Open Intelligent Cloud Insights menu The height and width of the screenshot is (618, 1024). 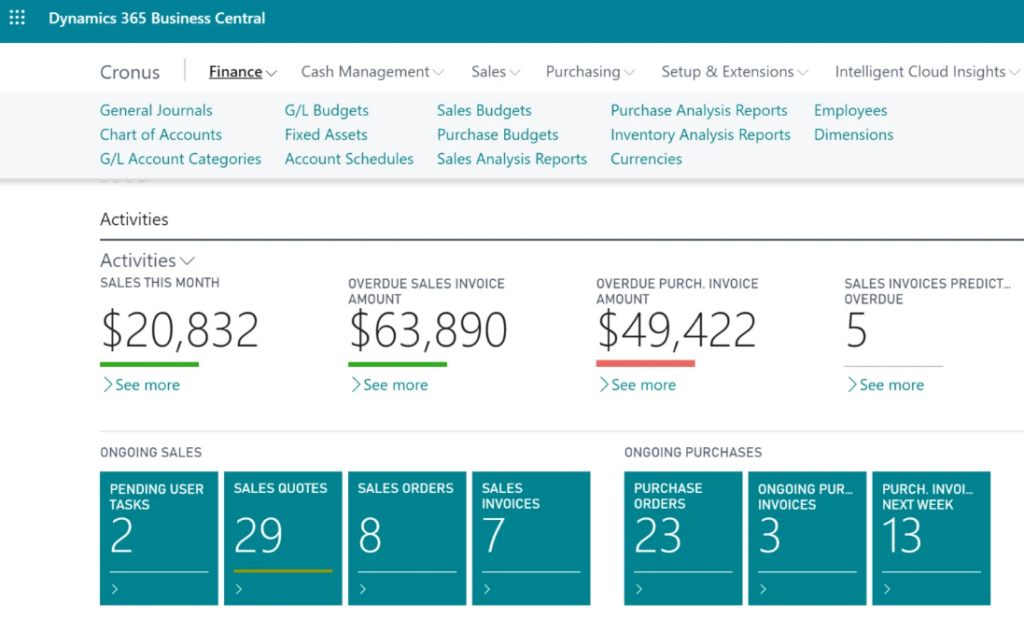point(927,72)
